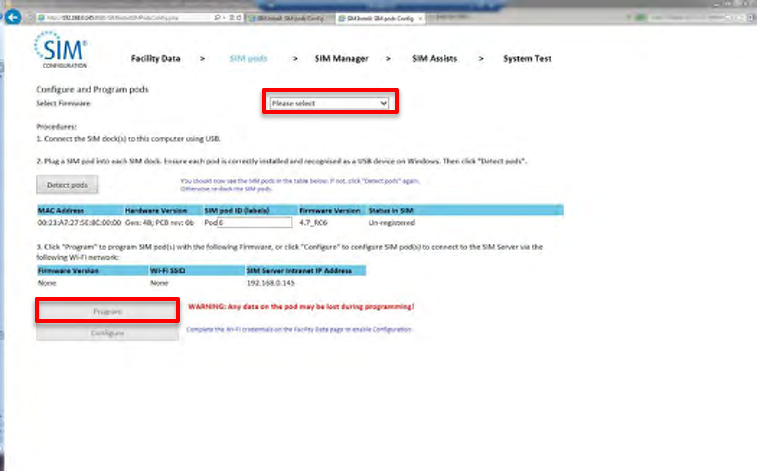Screen dimensions: 757x471
Task: Click the Hardware Version column header
Action: pos(156,210)
